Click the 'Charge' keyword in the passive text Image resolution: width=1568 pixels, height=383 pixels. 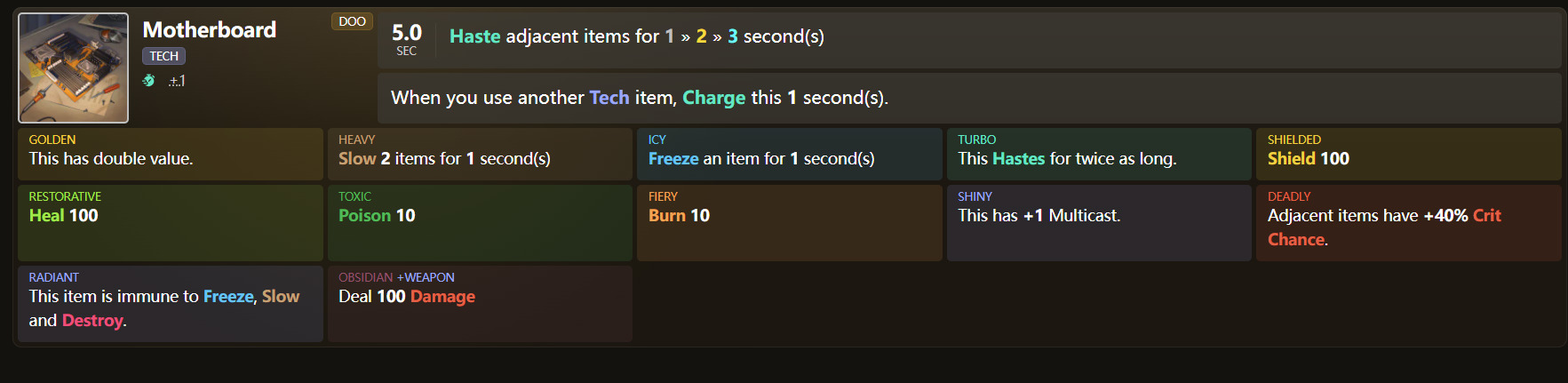coord(713,98)
